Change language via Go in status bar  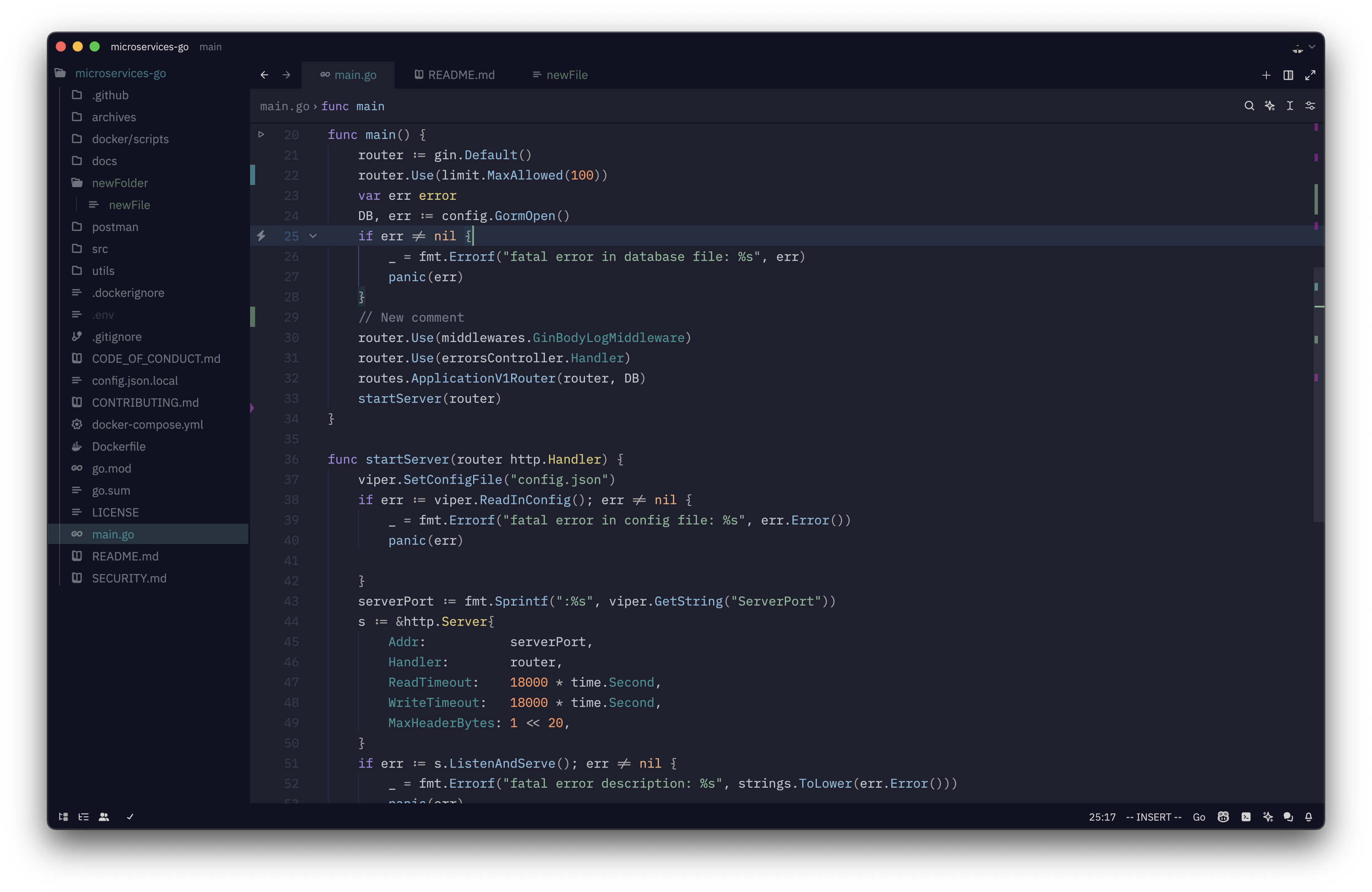(1199, 816)
